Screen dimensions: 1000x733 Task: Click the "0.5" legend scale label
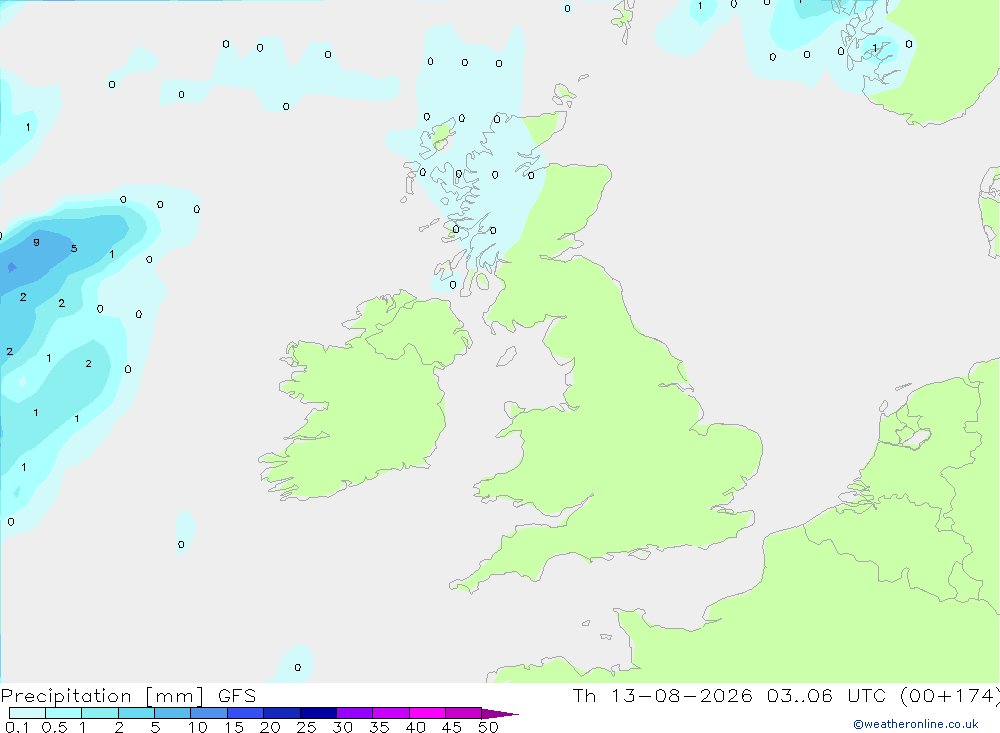pos(54,727)
